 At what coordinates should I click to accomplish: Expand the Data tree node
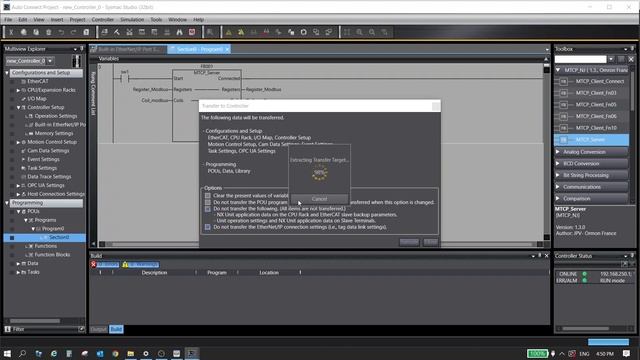tap(18, 264)
